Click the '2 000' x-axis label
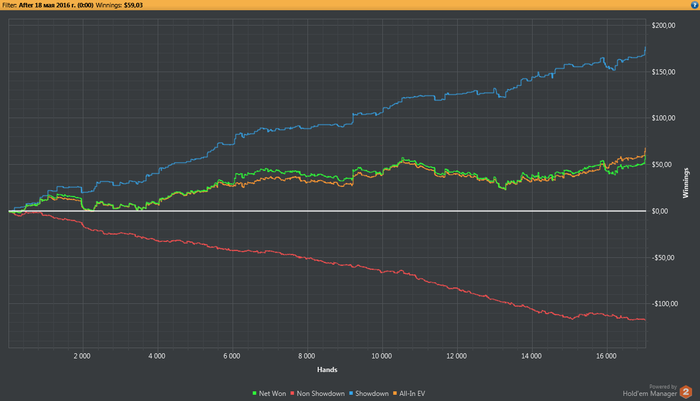 [82, 356]
